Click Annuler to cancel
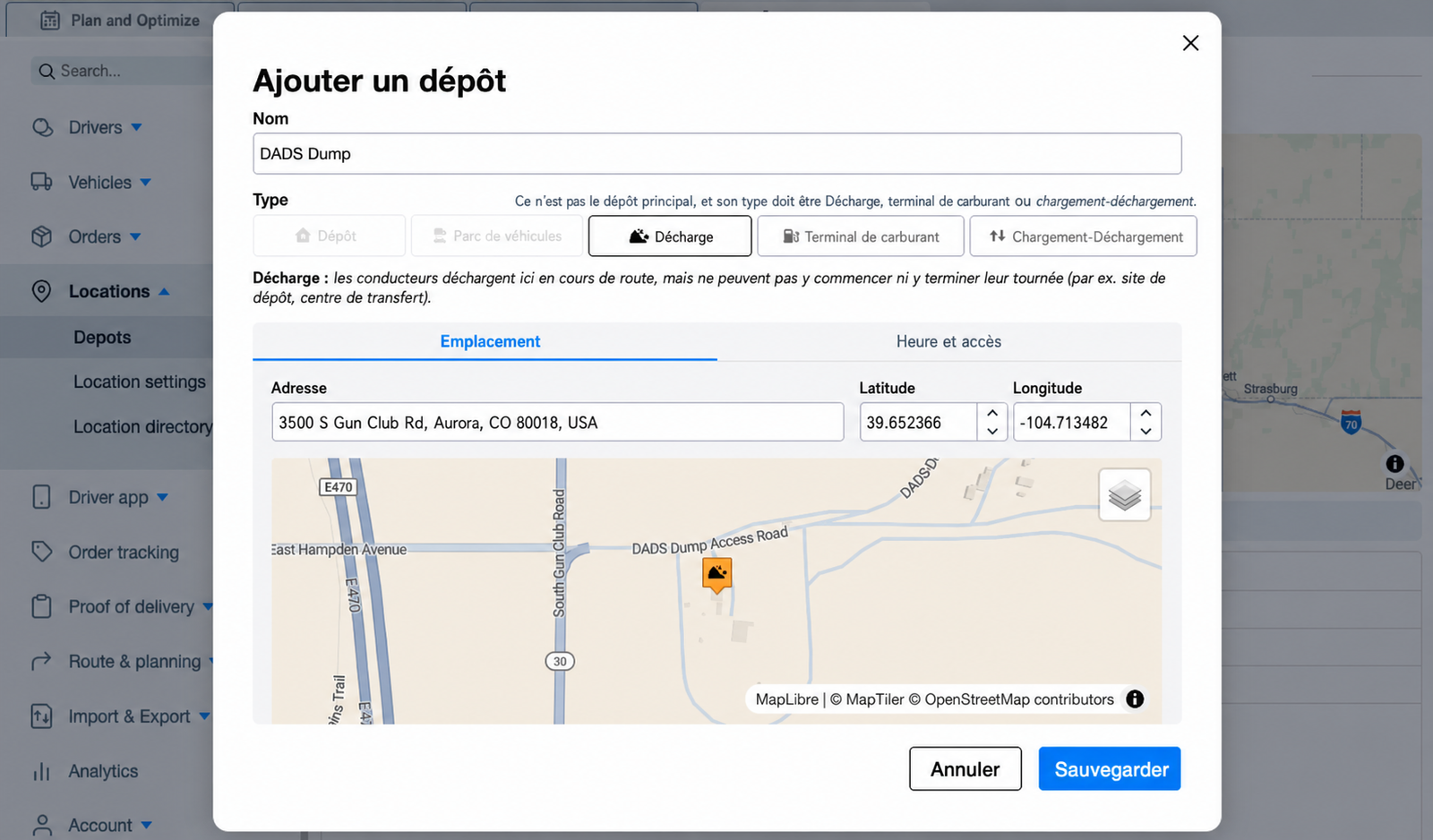Screen dimensions: 1433x840 pyautogui.click(x=965, y=769)
